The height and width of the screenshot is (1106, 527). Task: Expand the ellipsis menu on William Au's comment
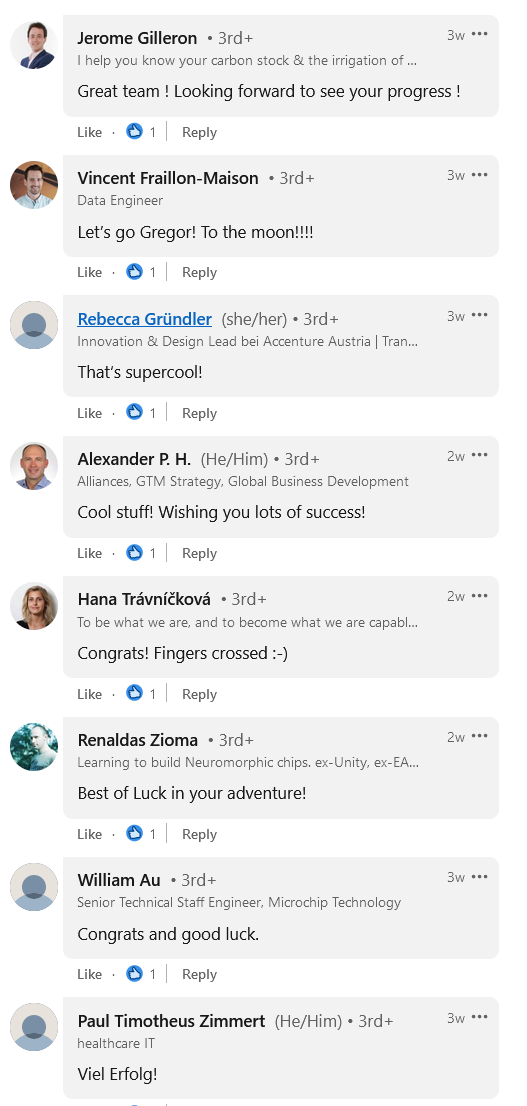click(x=480, y=877)
